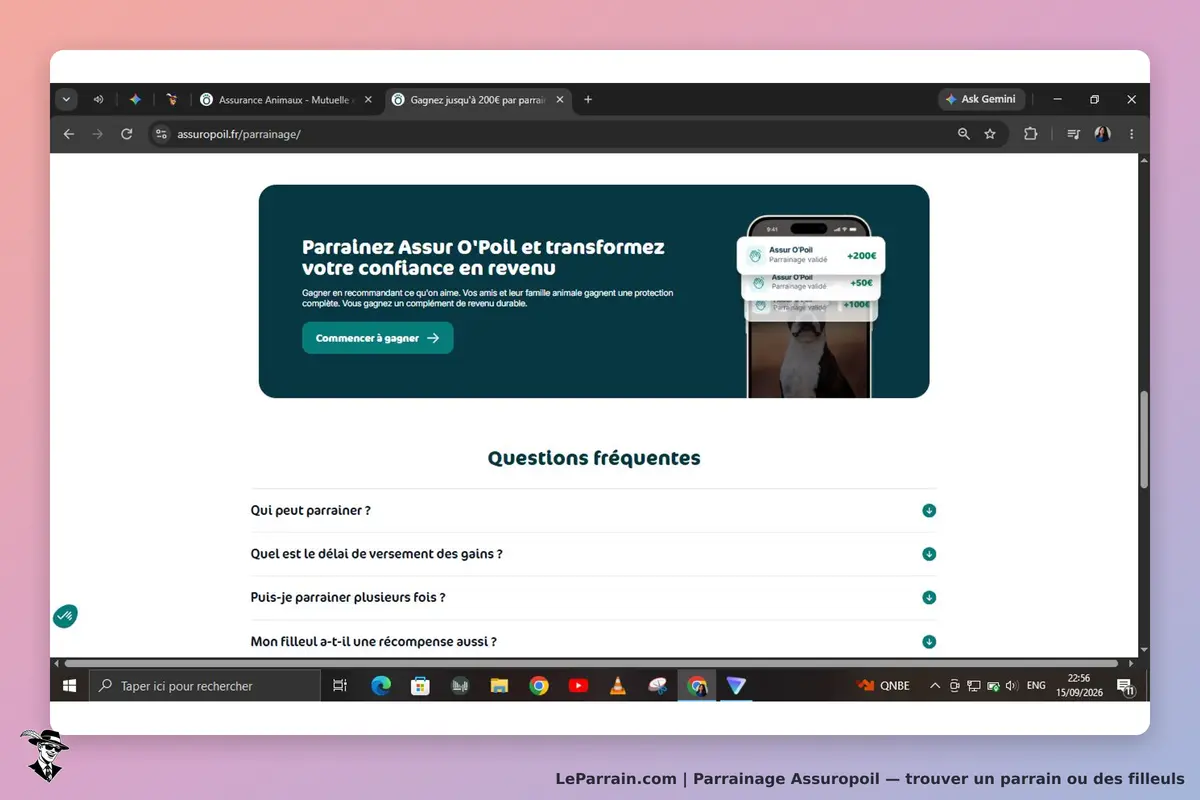The width and height of the screenshot is (1200, 800).
Task: Open VLC media player from taskbar
Action: click(618, 686)
